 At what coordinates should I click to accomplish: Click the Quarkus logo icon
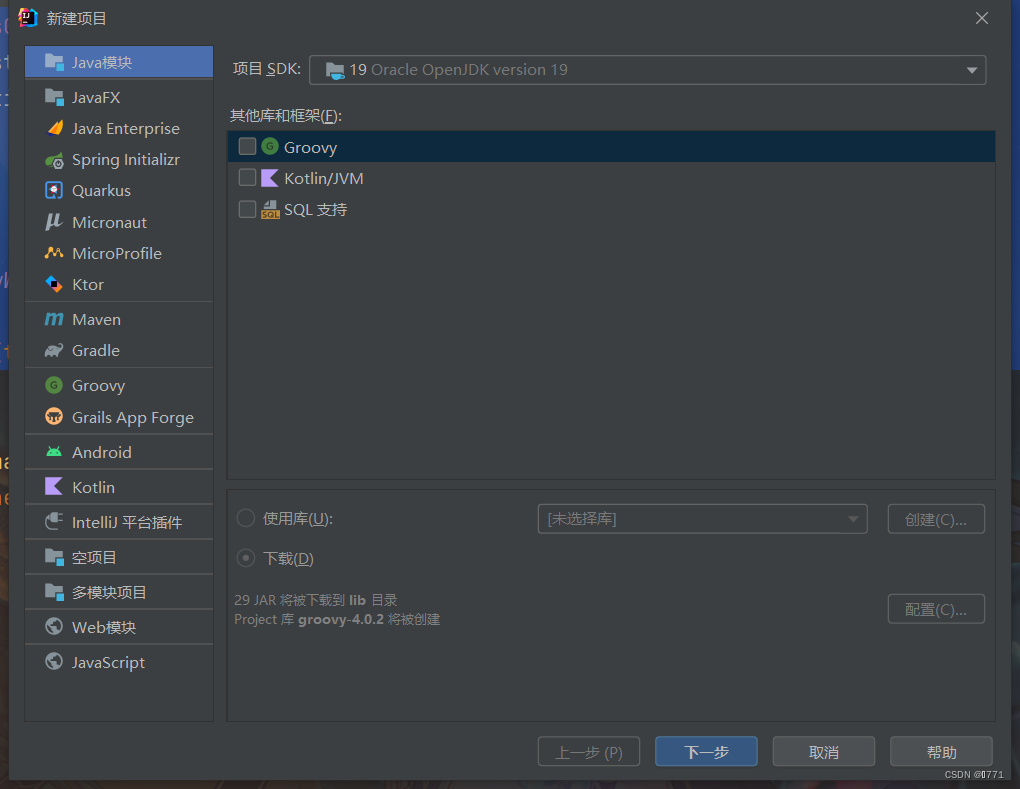click(54, 191)
